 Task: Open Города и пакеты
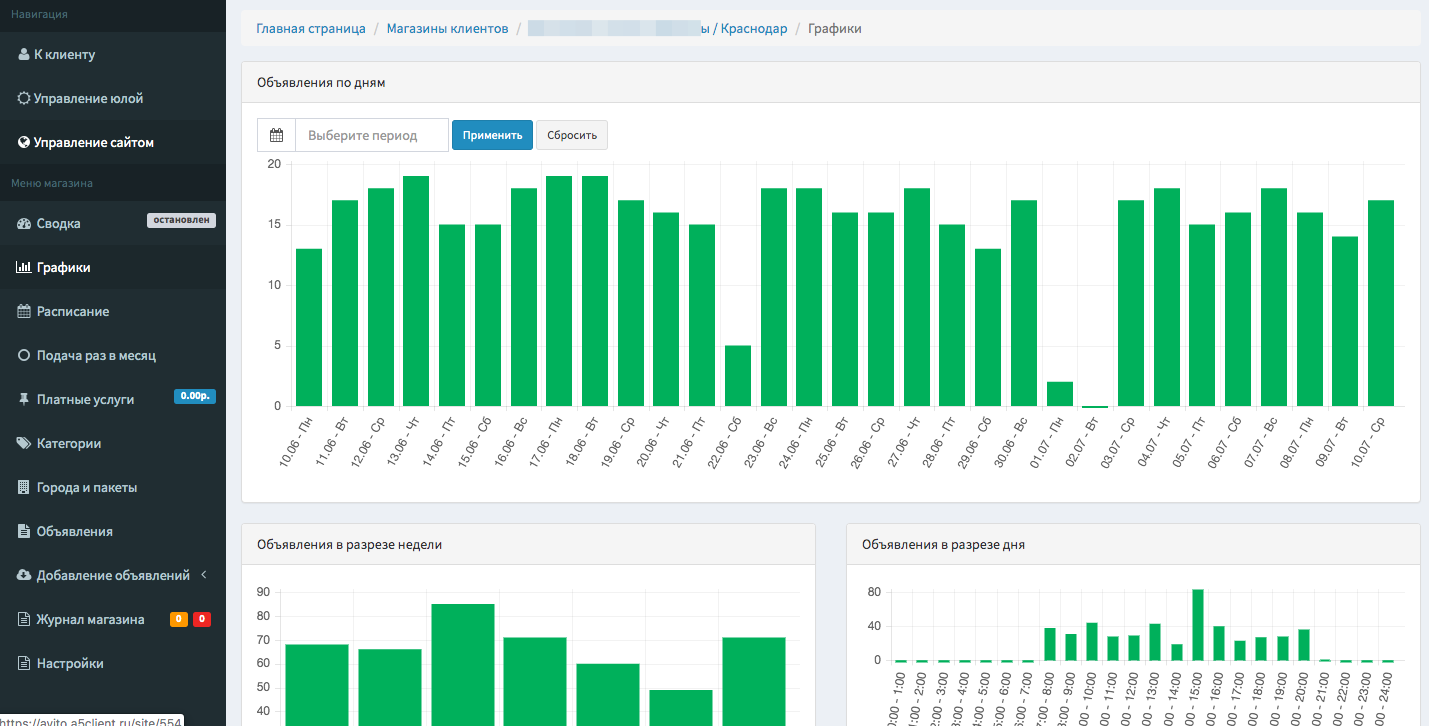click(113, 488)
